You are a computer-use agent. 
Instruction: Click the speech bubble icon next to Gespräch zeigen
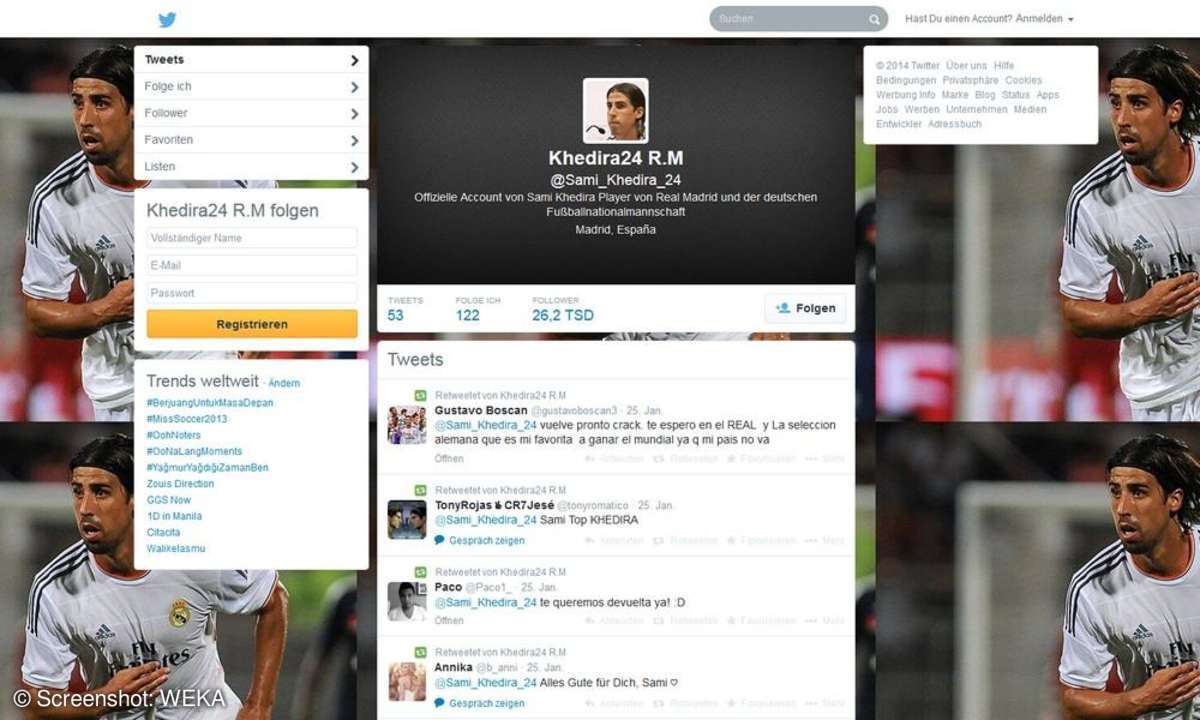click(x=437, y=540)
